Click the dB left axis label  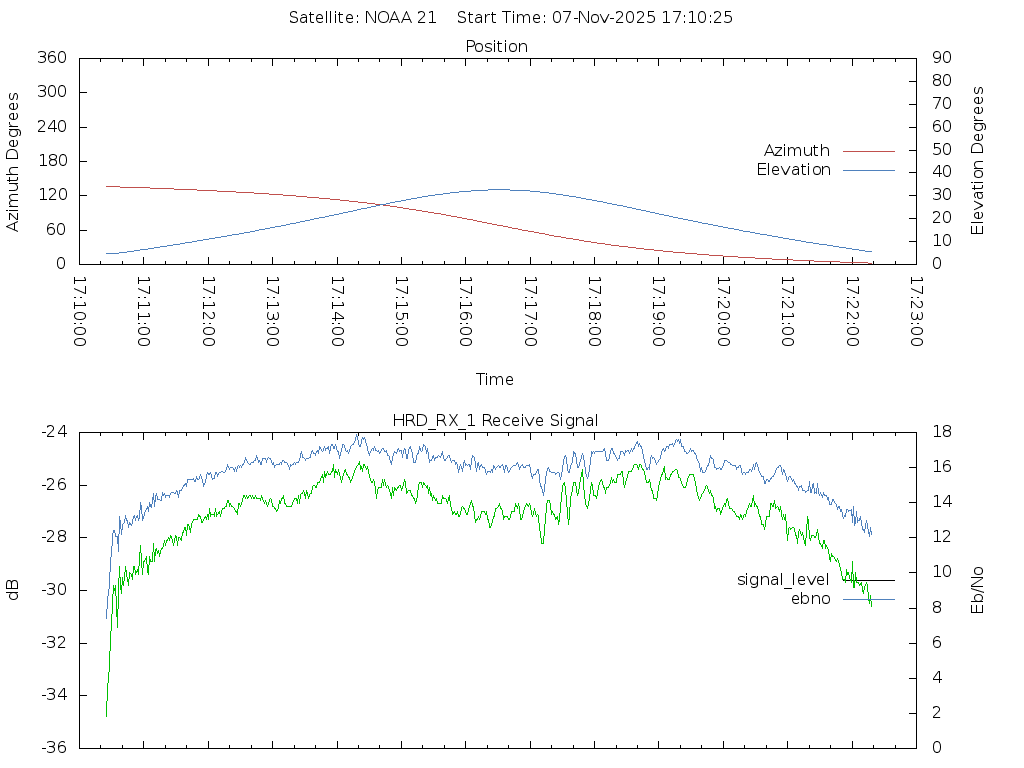(13, 590)
